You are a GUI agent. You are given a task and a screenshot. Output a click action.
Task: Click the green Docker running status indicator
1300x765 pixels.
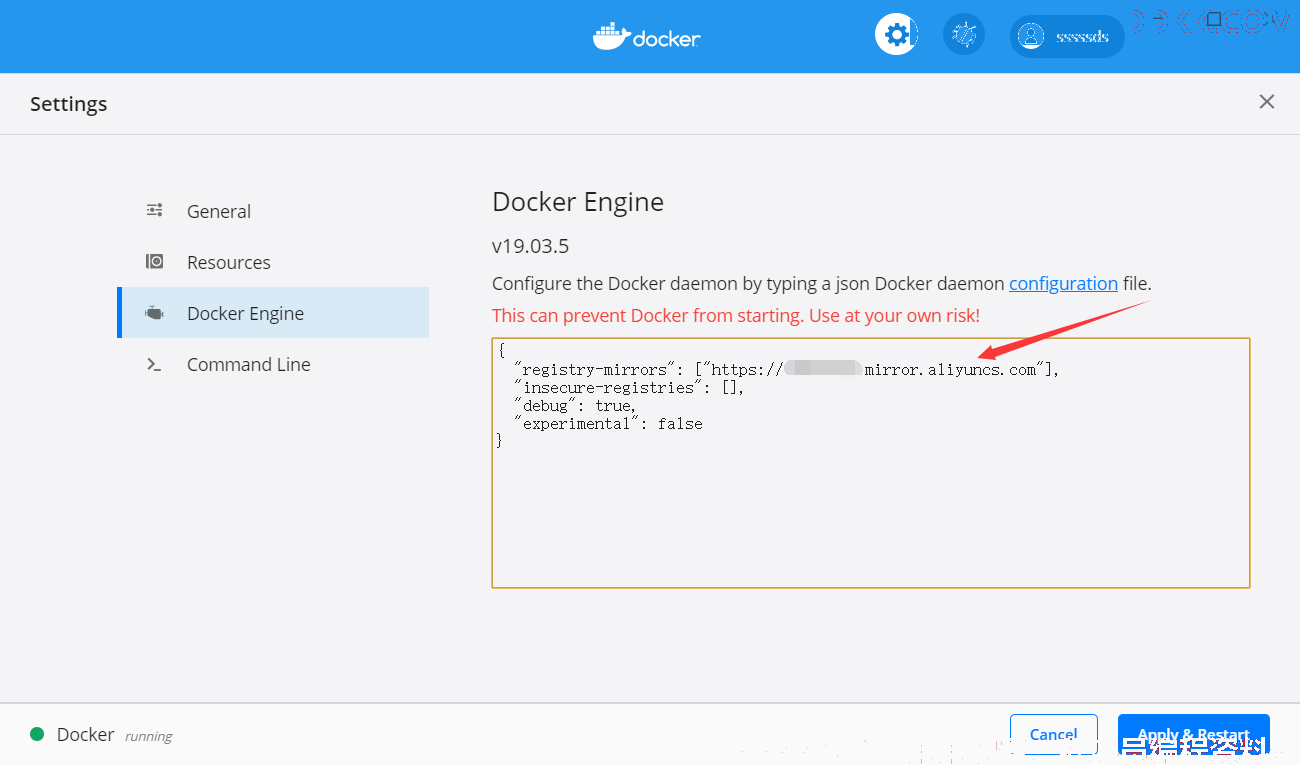coord(37,734)
